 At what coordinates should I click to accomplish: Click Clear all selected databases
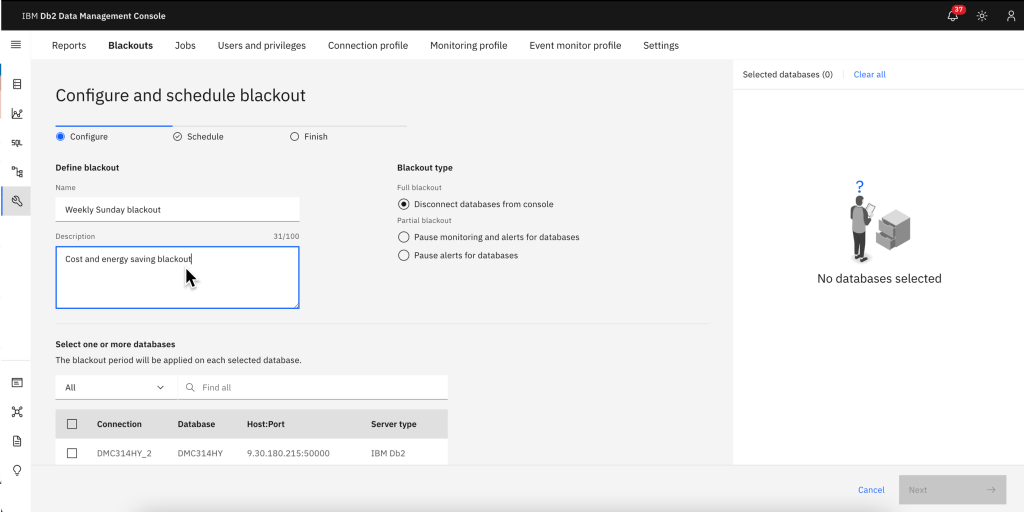tap(869, 74)
